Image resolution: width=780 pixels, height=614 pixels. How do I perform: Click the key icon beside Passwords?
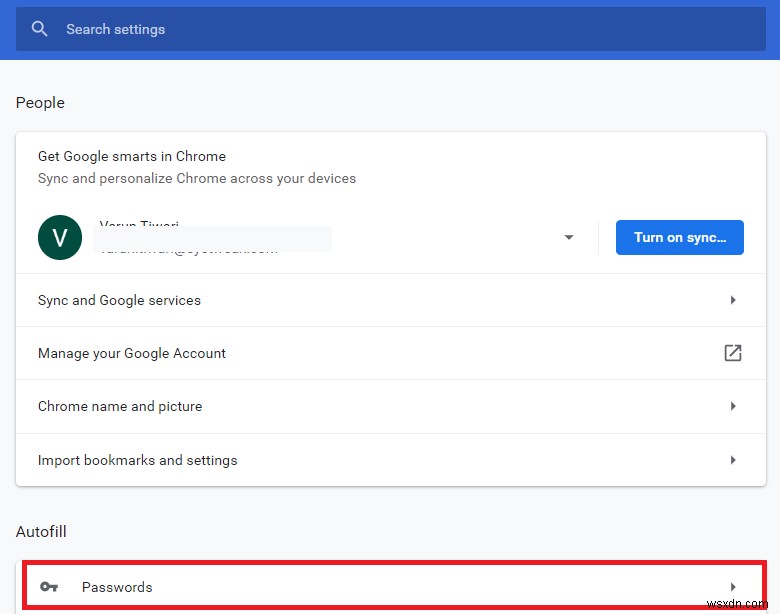[49, 587]
